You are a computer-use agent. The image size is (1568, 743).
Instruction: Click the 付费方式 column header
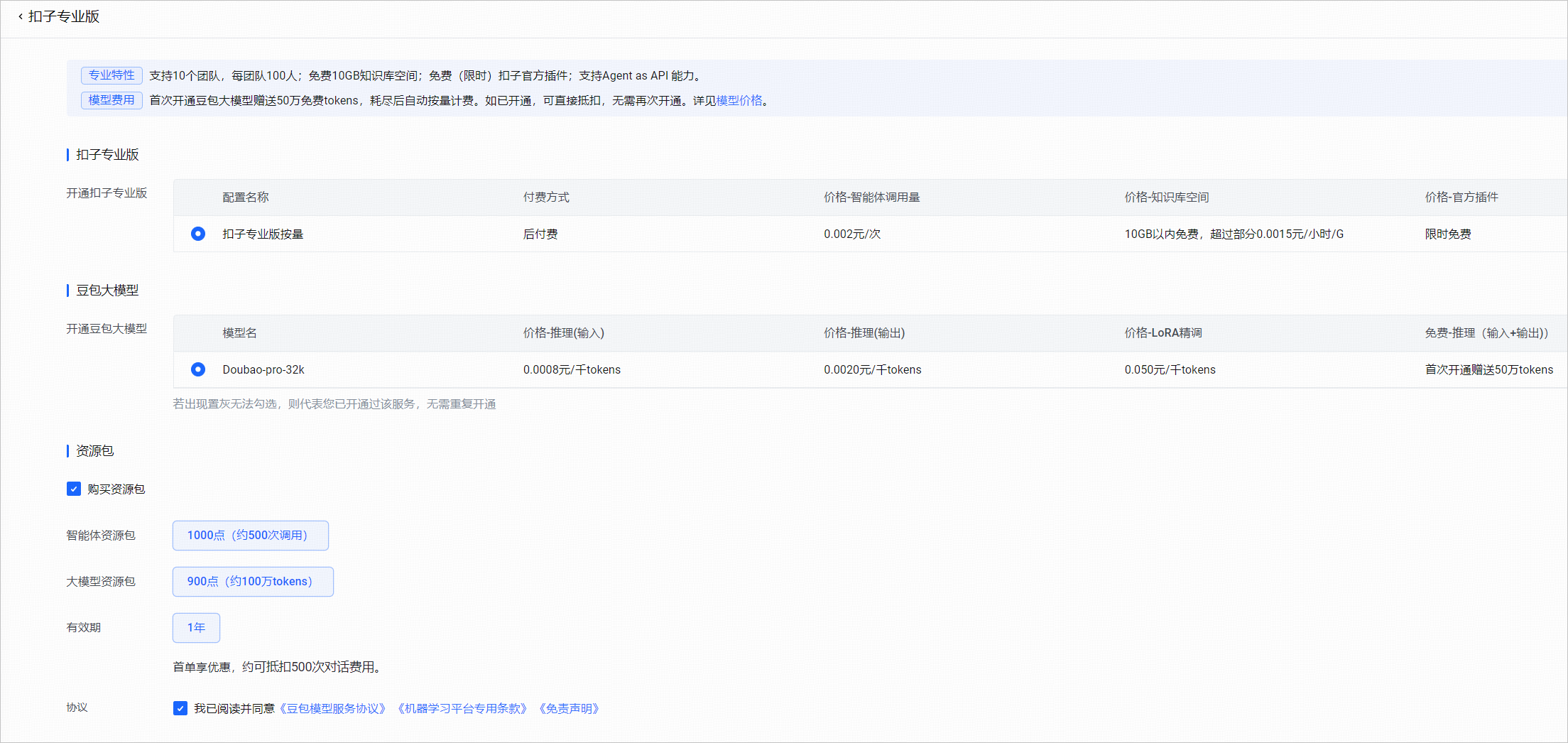coord(546,197)
